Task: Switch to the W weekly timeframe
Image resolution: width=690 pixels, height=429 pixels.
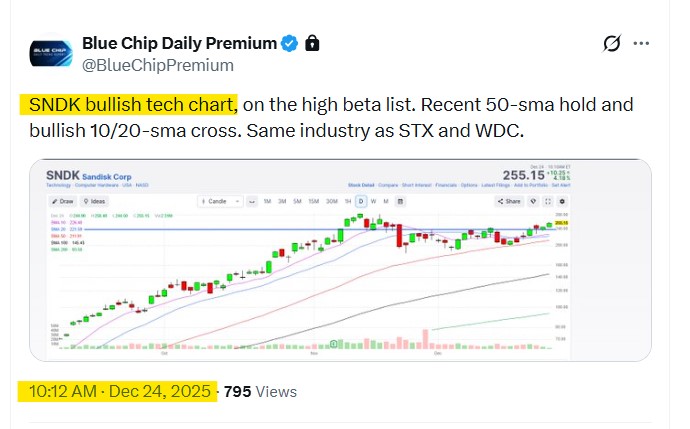Action: [x=372, y=201]
